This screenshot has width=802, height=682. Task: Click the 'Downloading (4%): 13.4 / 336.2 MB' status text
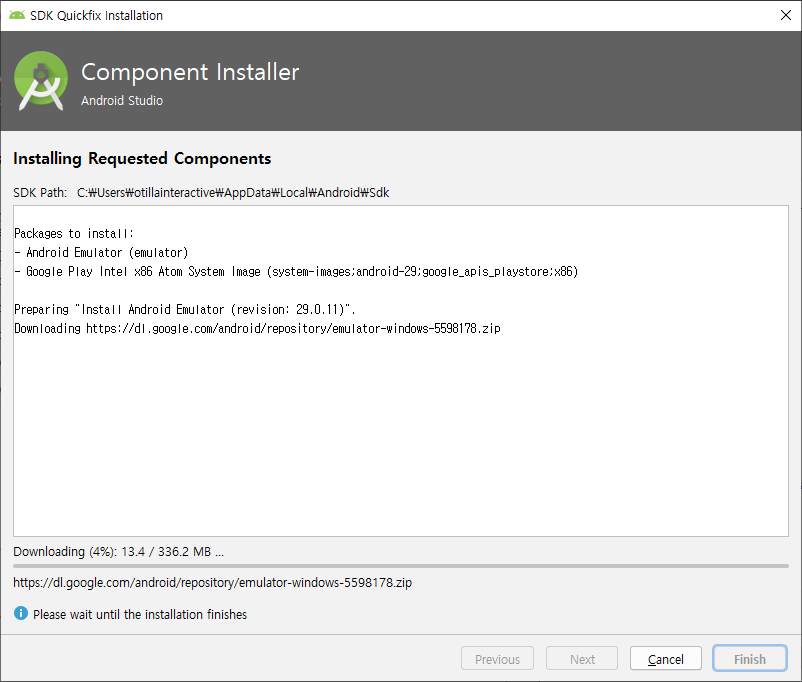(119, 552)
